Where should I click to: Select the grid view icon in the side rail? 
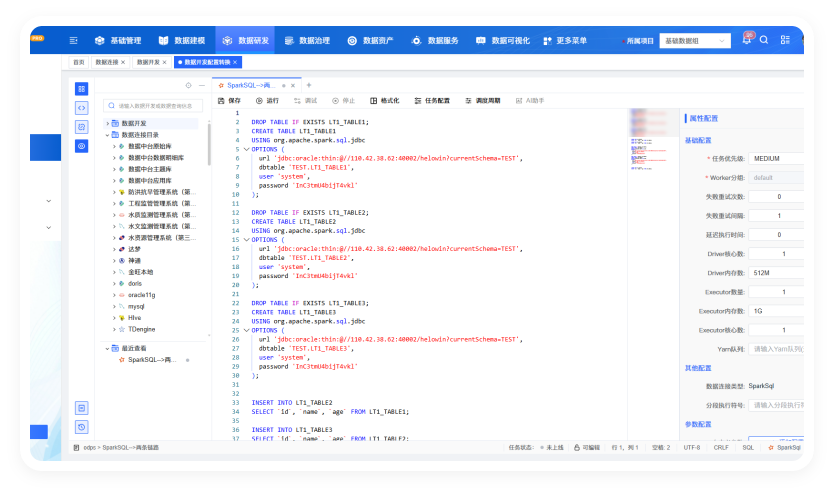click(x=81, y=89)
